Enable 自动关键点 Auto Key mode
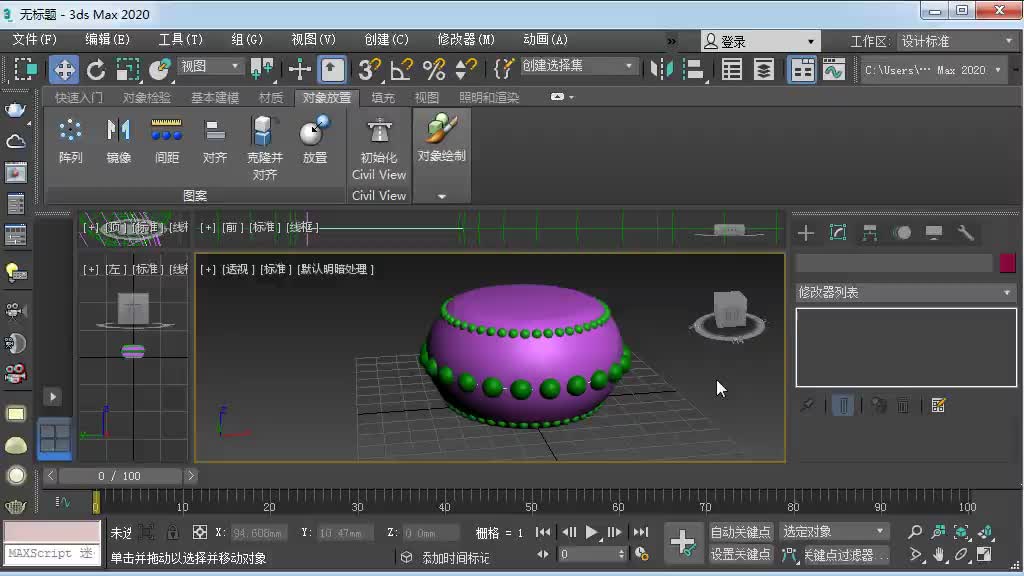 tap(740, 531)
